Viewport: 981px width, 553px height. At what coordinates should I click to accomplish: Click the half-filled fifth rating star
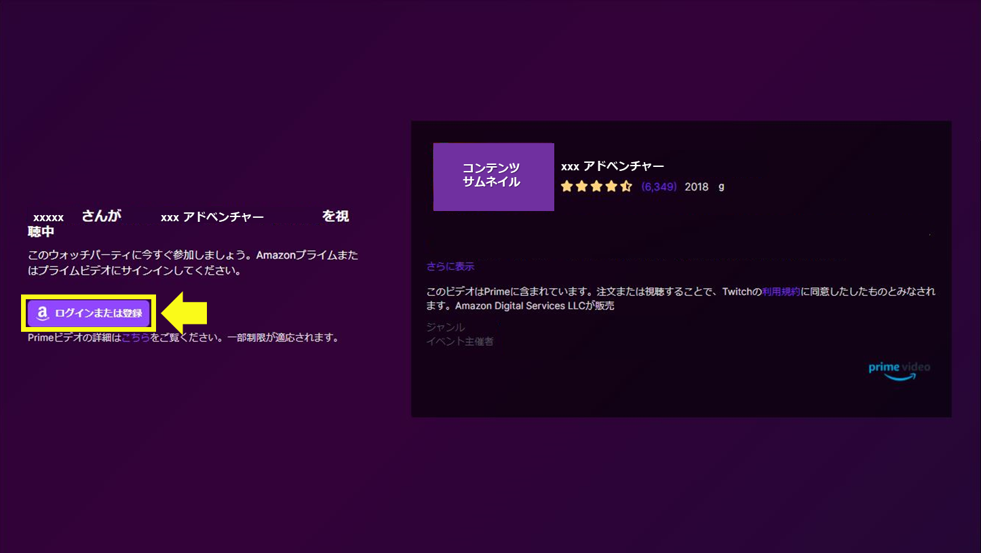(627, 186)
